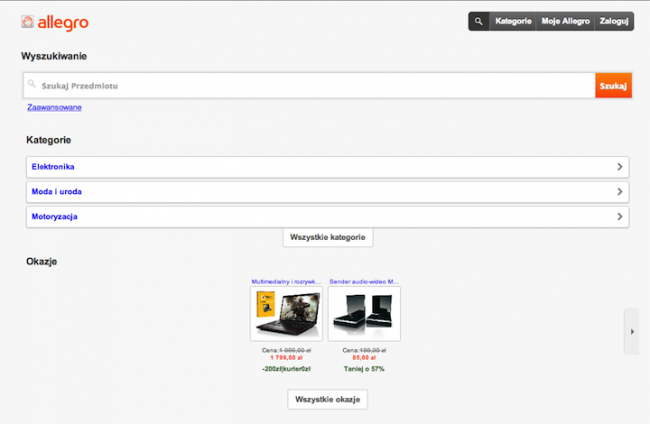
Task: Open the Elektronika category
Action: [x=327, y=167]
